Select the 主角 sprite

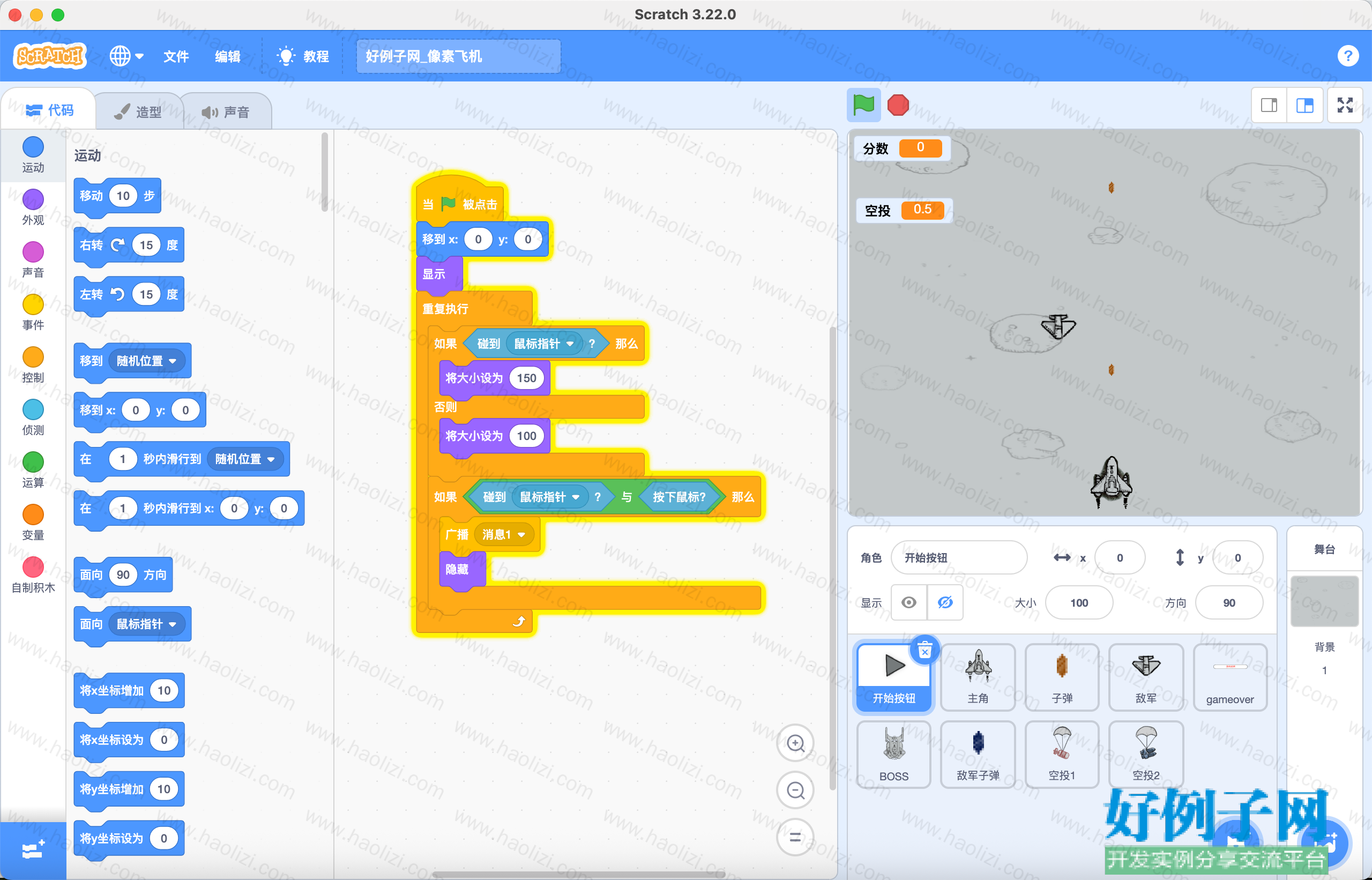[978, 677]
